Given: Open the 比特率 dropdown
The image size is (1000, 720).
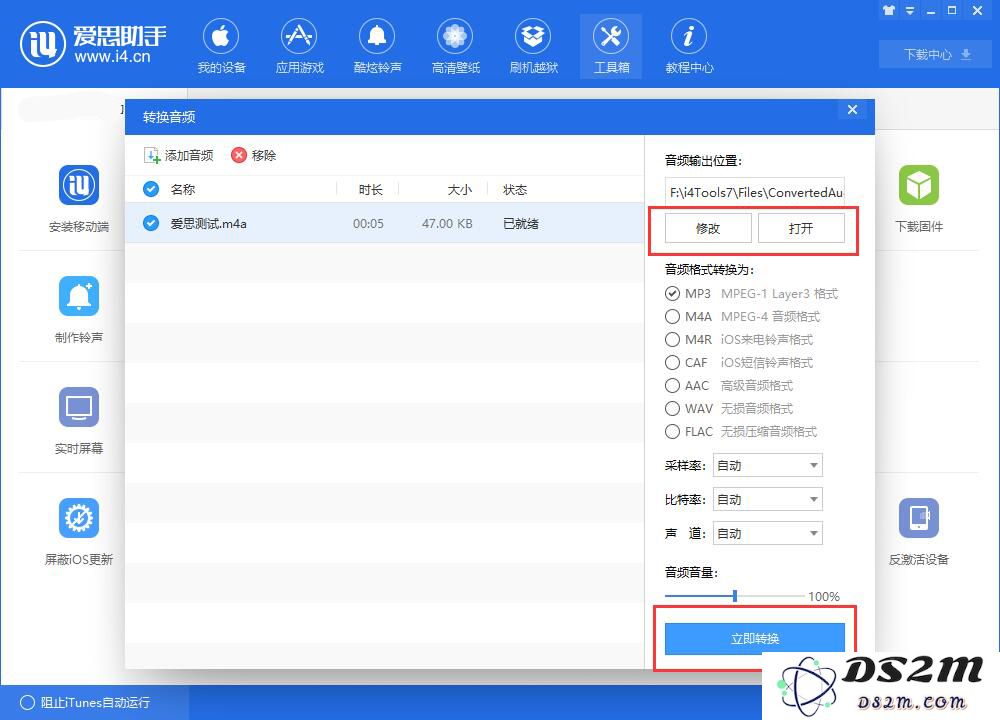Looking at the screenshot, I should tap(767, 499).
